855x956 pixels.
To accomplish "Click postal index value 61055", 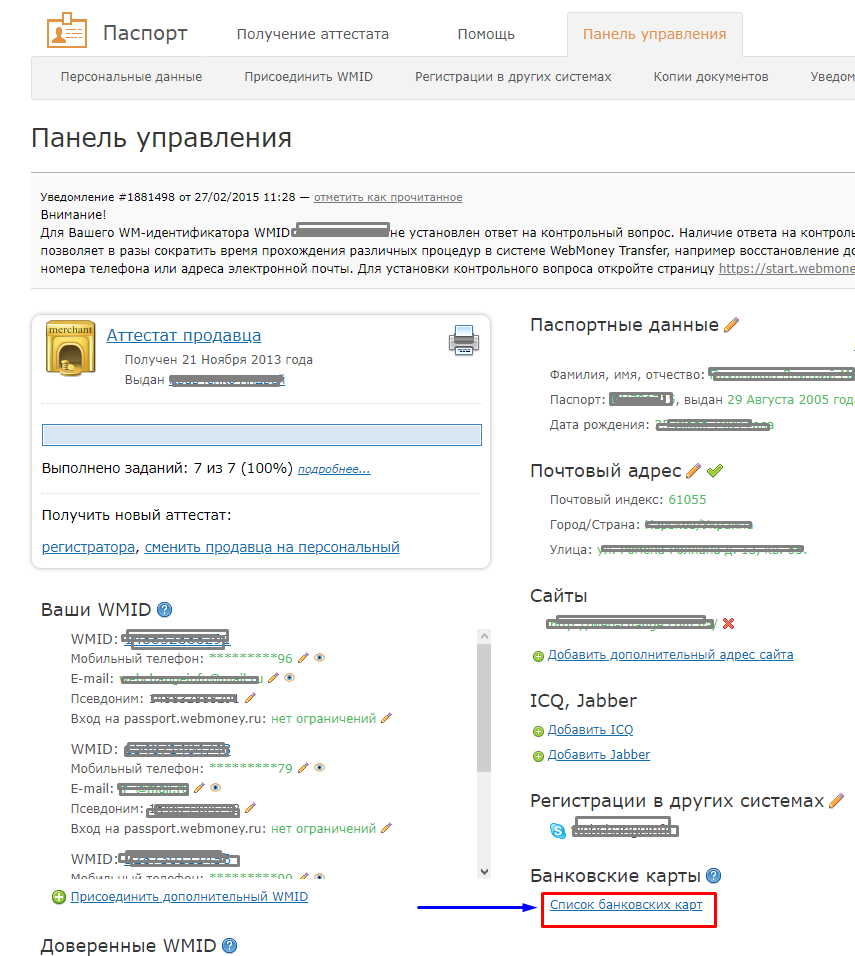I will coord(687,500).
